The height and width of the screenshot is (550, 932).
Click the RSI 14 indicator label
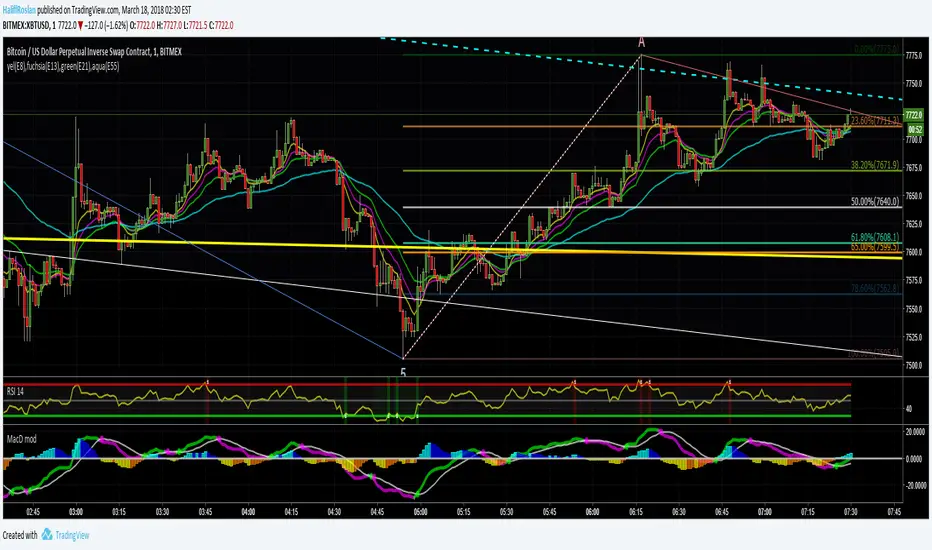[x=15, y=391]
